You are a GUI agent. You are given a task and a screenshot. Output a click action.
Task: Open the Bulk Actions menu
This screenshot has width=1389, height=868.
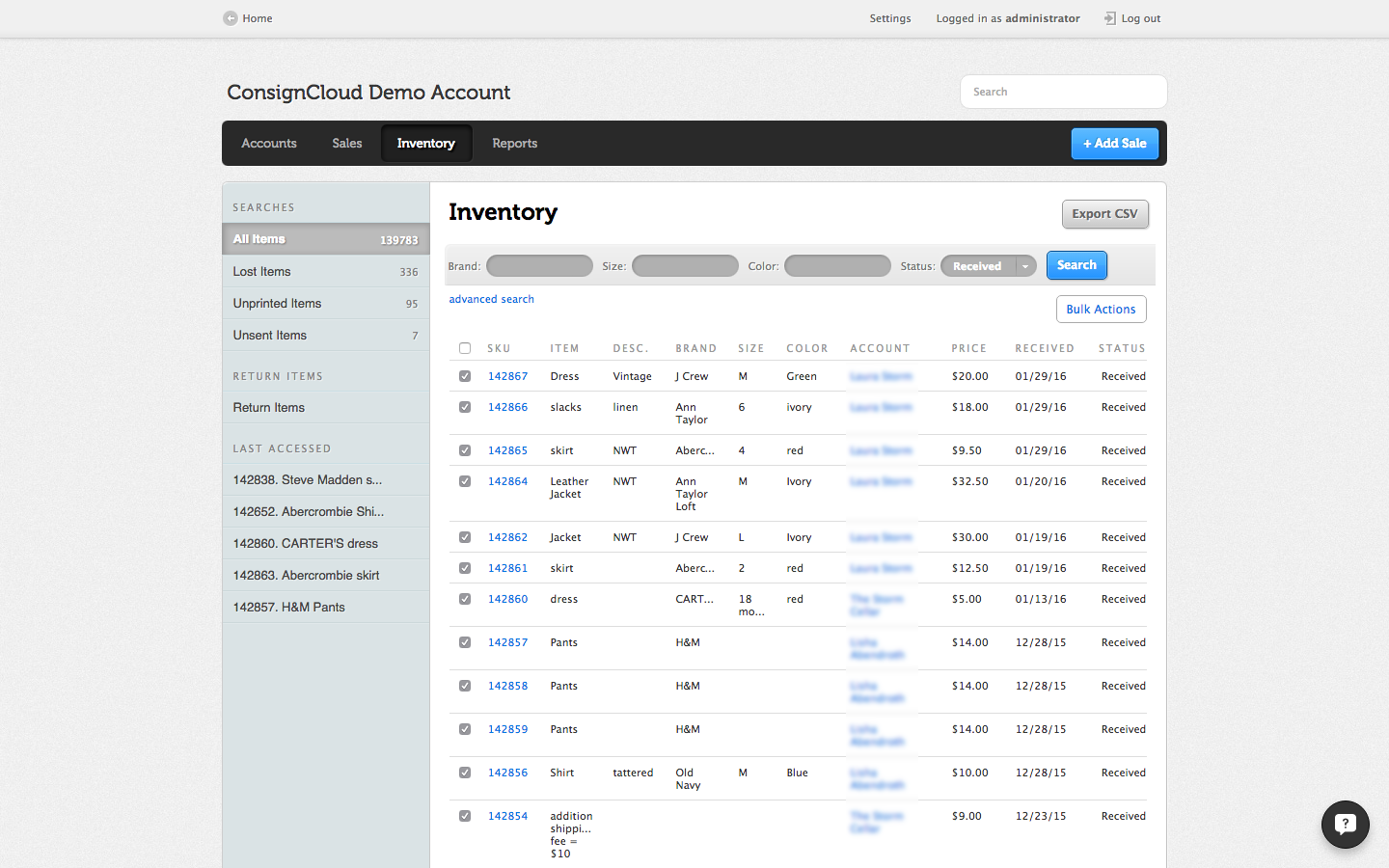coord(1101,310)
